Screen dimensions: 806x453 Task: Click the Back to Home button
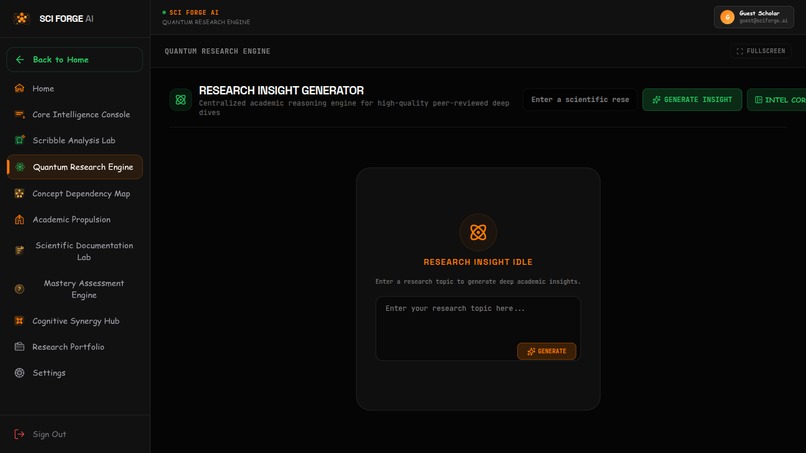[x=75, y=60]
